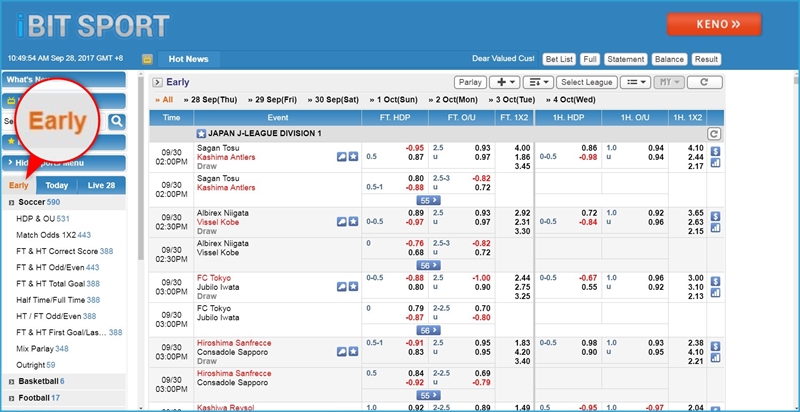Click the collapse arrow icon beside Early heading
Screen dimensions: 800x412
tap(157, 83)
